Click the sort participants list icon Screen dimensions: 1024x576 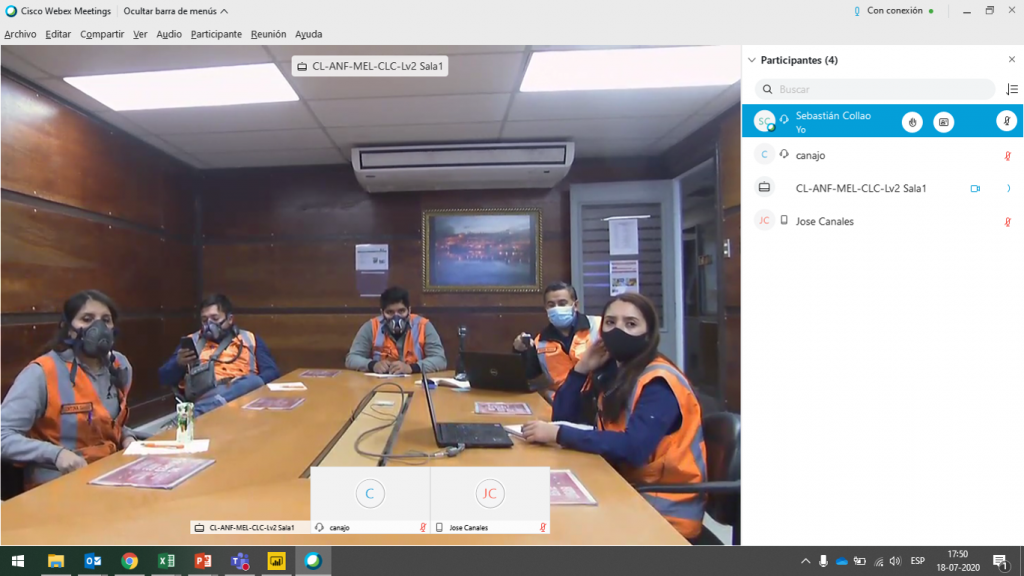(x=1011, y=89)
